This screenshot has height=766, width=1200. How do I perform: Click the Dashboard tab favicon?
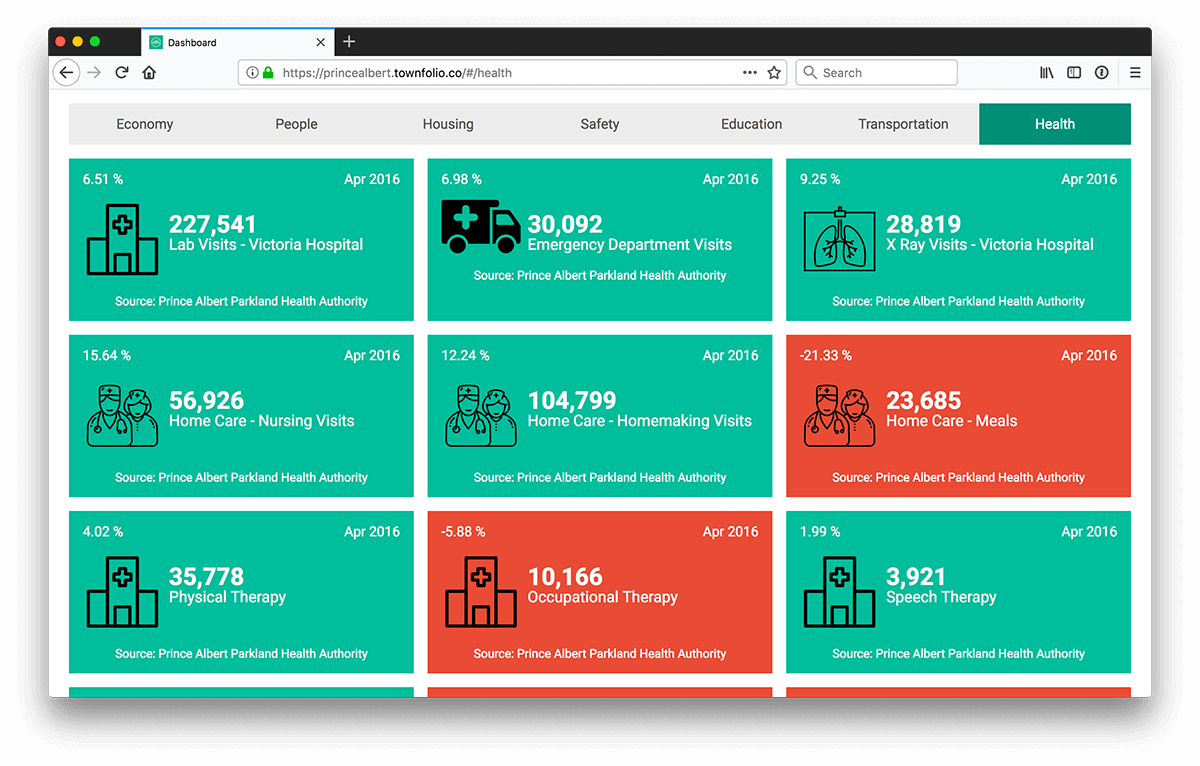click(x=156, y=42)
